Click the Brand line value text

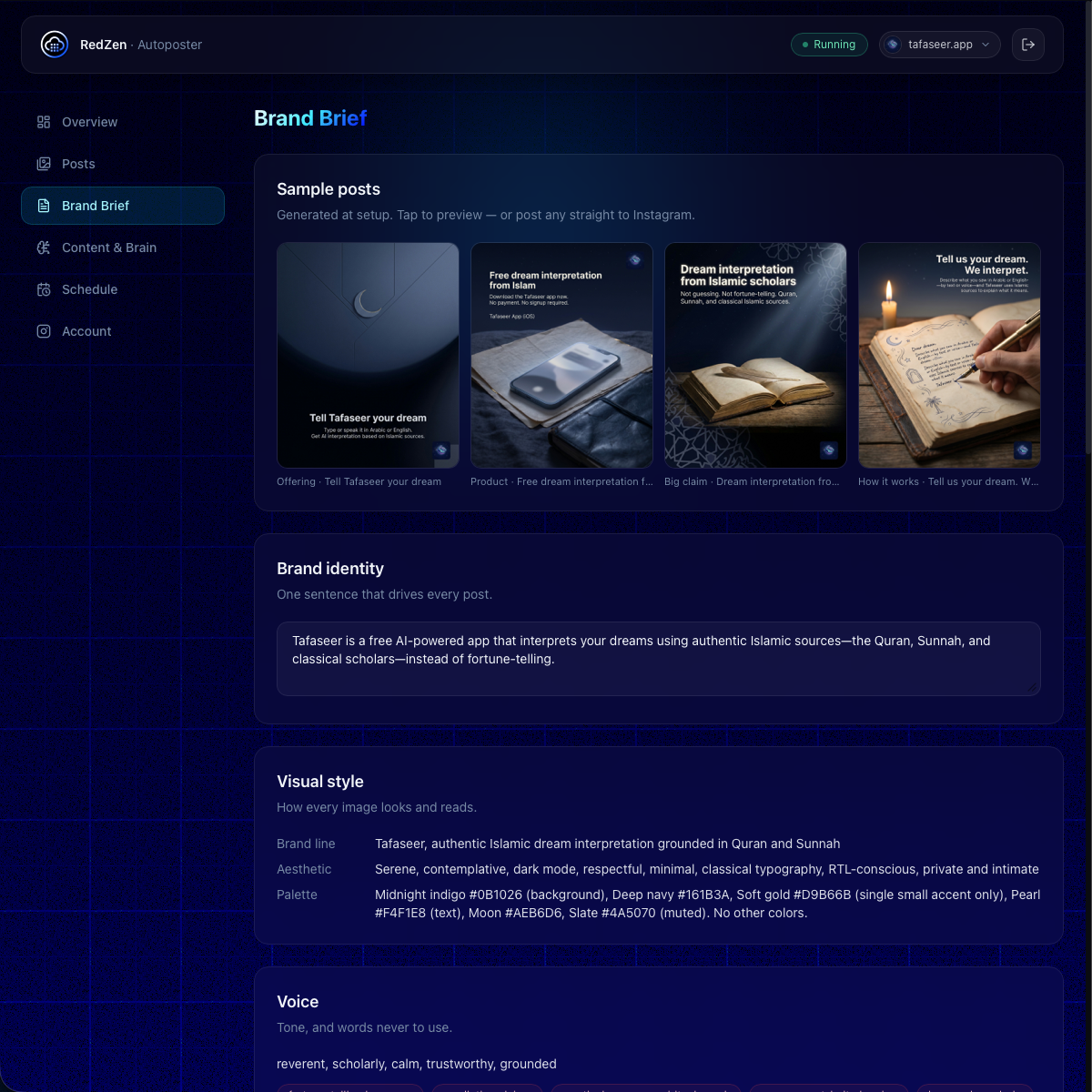[x=607, y=844]
